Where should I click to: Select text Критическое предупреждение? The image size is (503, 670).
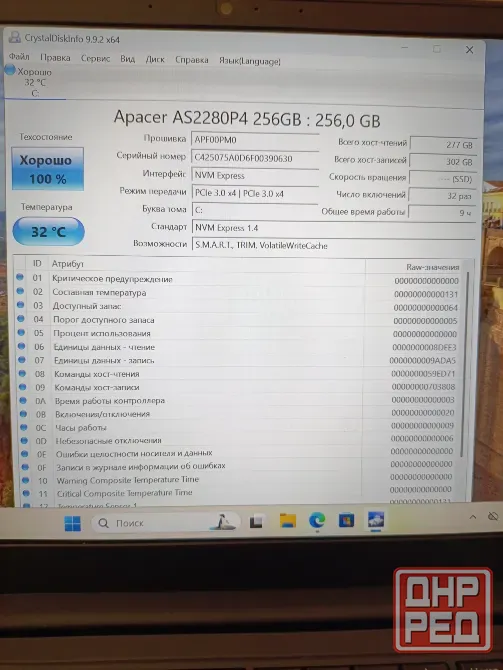click(112, 279)
